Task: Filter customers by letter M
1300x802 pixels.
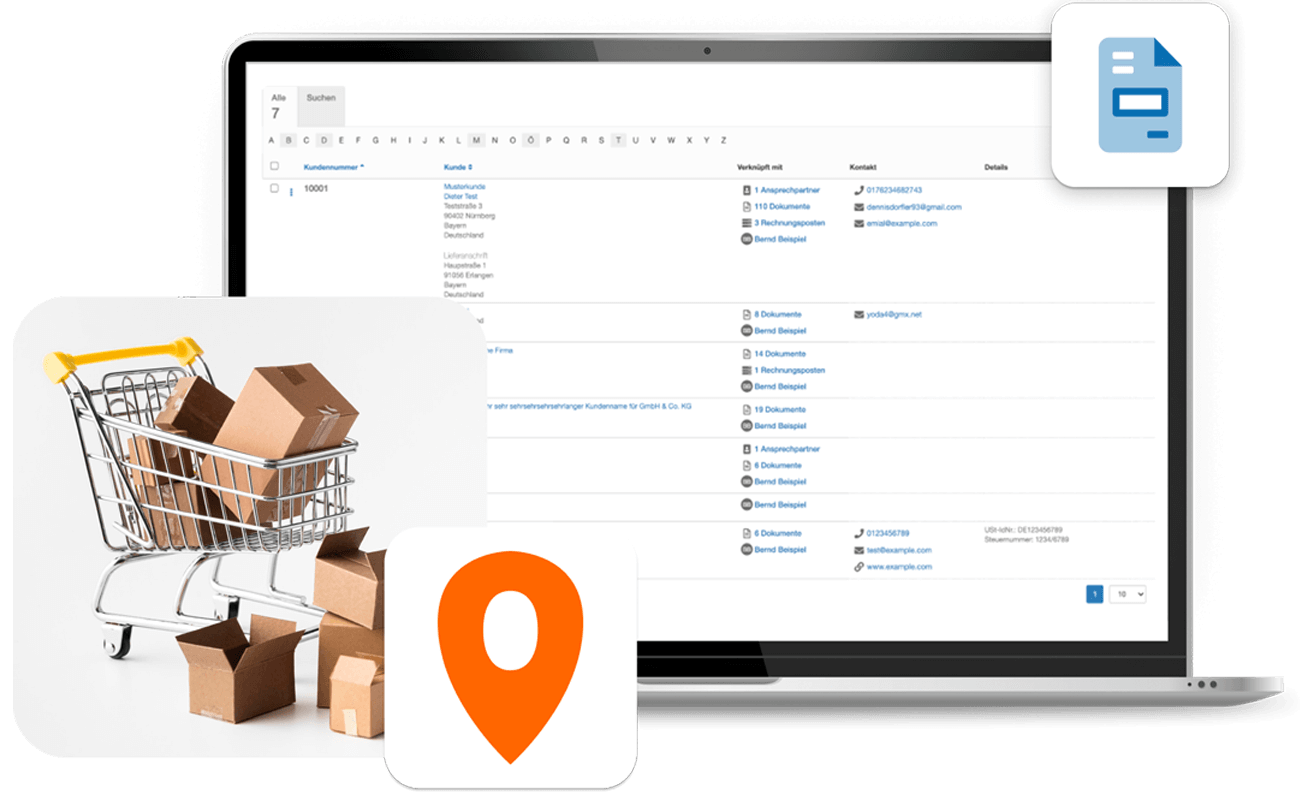Action: click(476, 140)
